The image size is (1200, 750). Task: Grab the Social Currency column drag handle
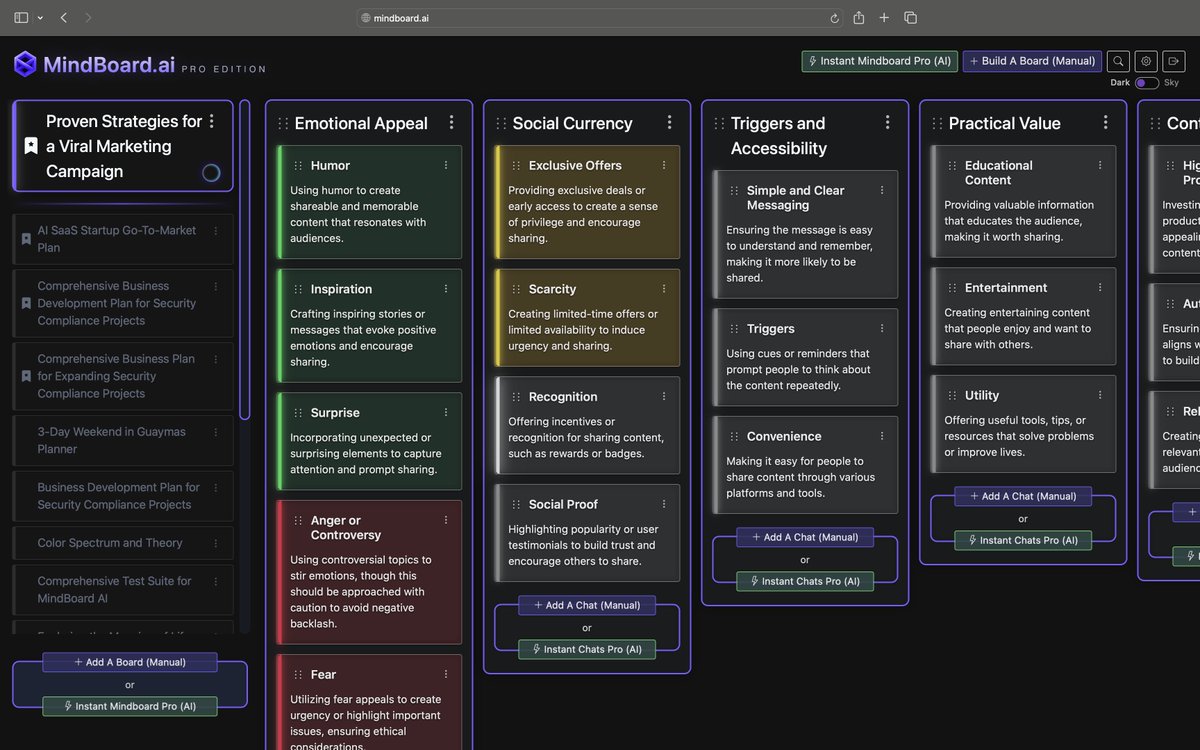tap(501, 124)
